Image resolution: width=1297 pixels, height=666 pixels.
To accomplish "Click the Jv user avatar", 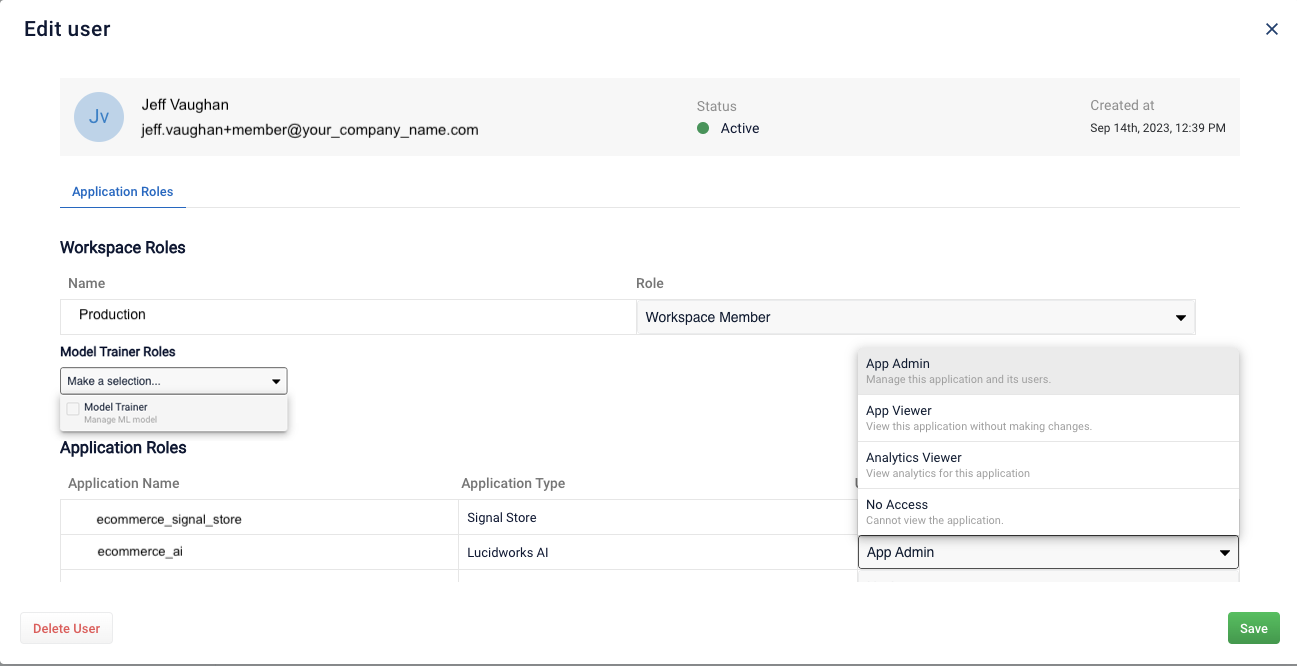I will point(99,117).
